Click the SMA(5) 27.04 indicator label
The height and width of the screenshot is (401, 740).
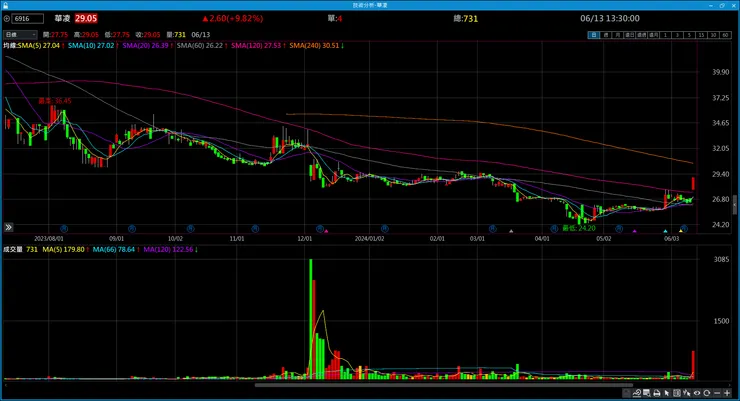pyautogui.click(x=41, y=45)
